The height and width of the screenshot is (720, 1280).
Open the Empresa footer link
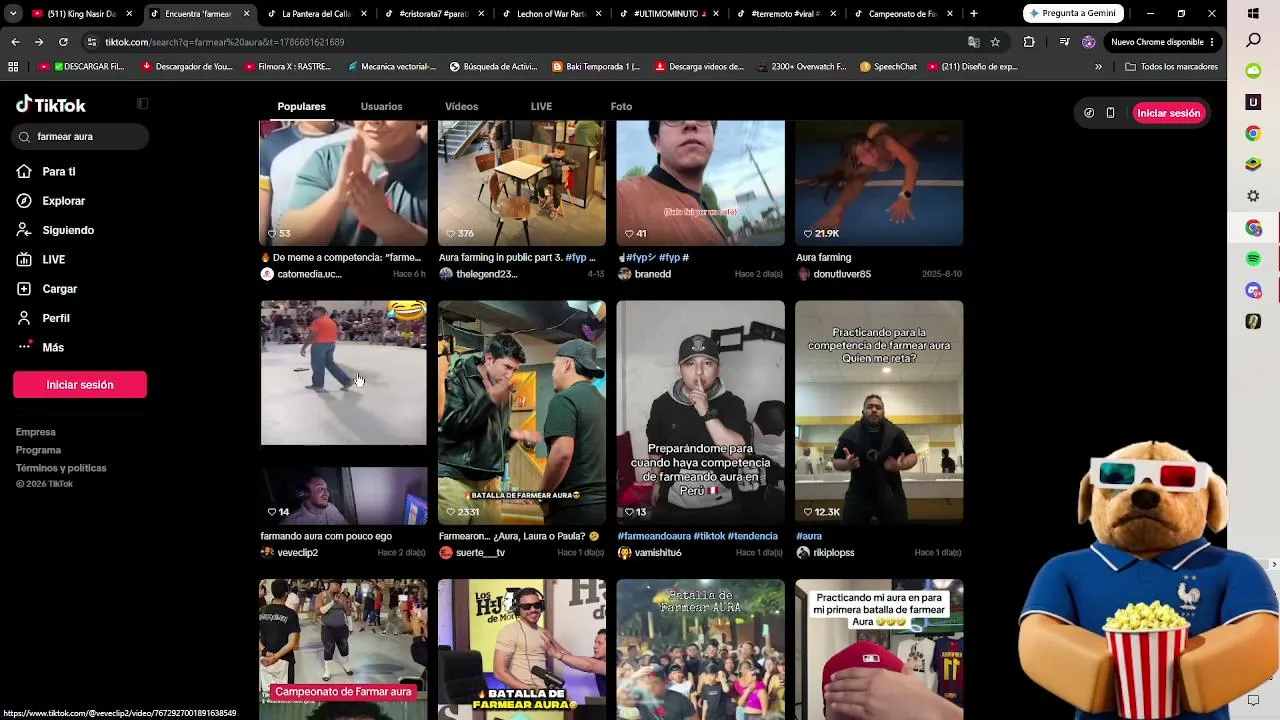tap(36, 432)
